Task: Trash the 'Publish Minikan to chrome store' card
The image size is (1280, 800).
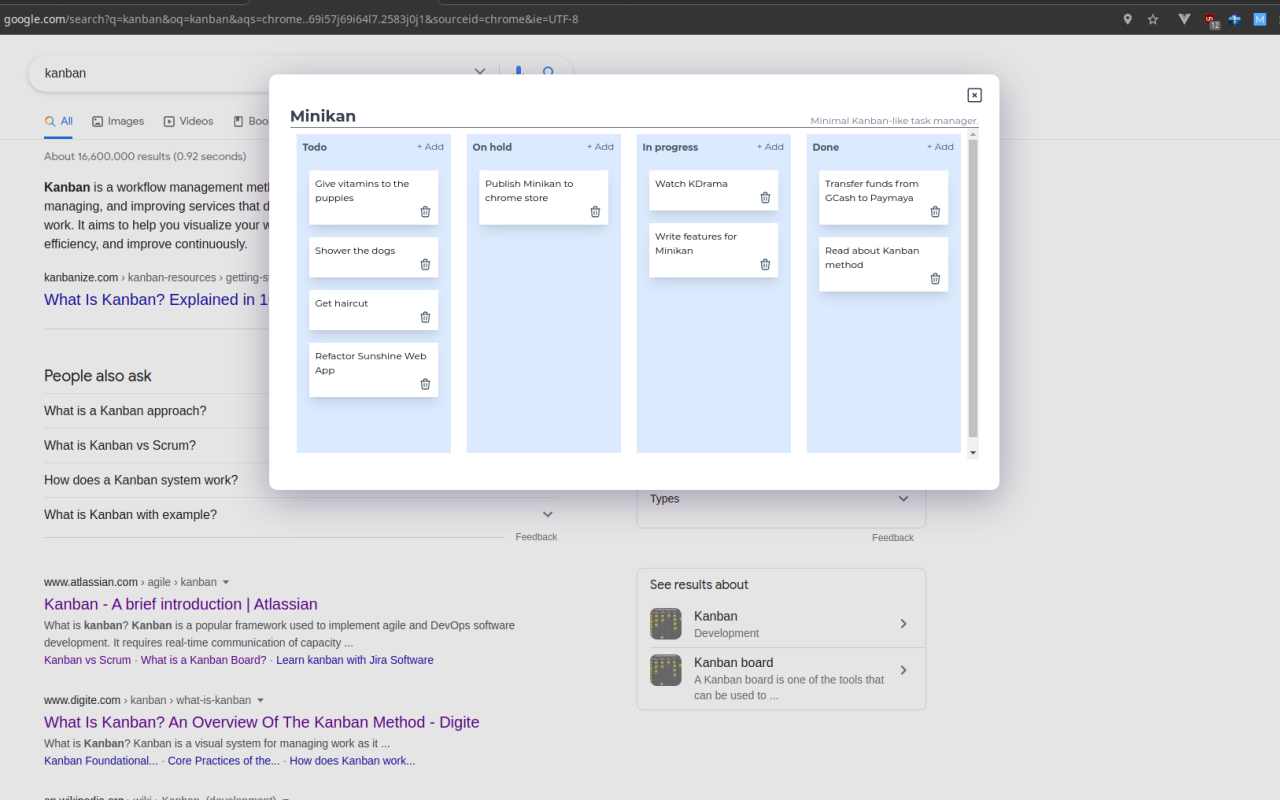Action: tap(595, 212)
